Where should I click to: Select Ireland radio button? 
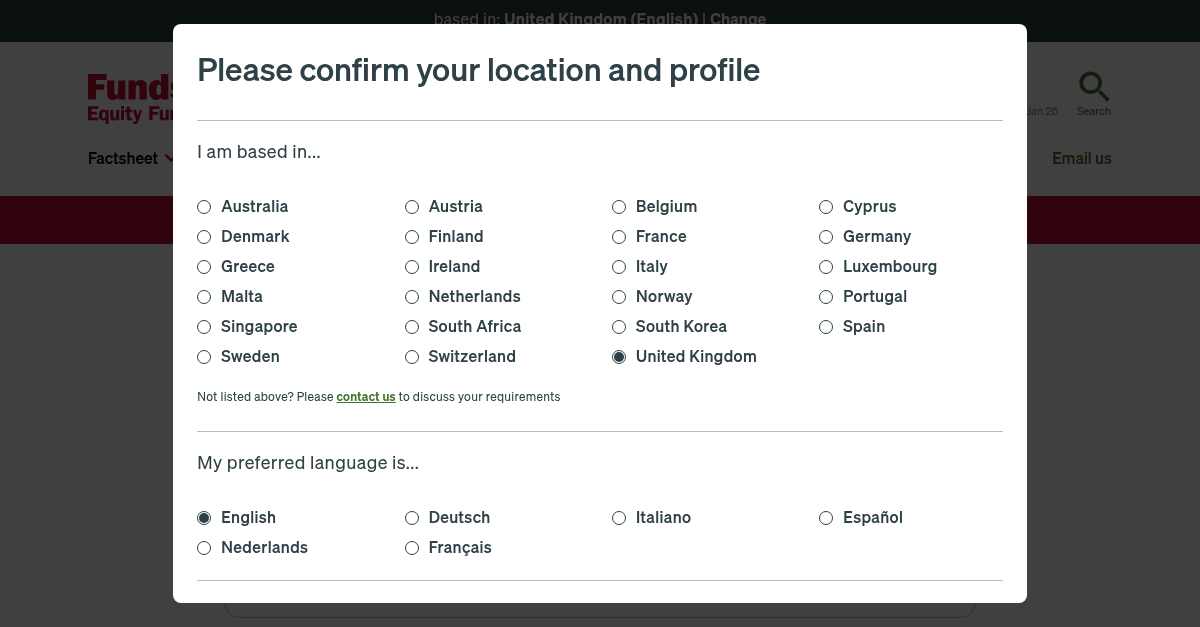(x=412, y=267)
